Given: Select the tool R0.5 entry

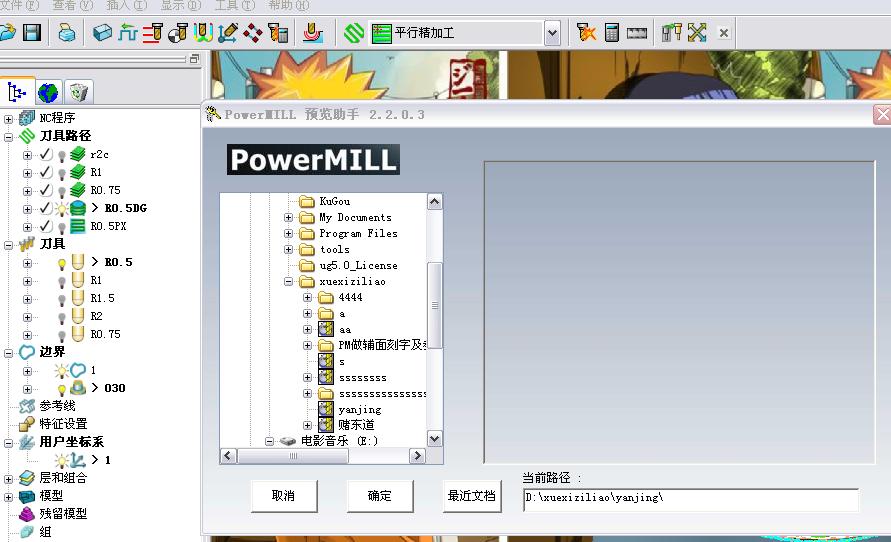Looking at the screenshot, I should pyautogui.click(x=118, y=262).
